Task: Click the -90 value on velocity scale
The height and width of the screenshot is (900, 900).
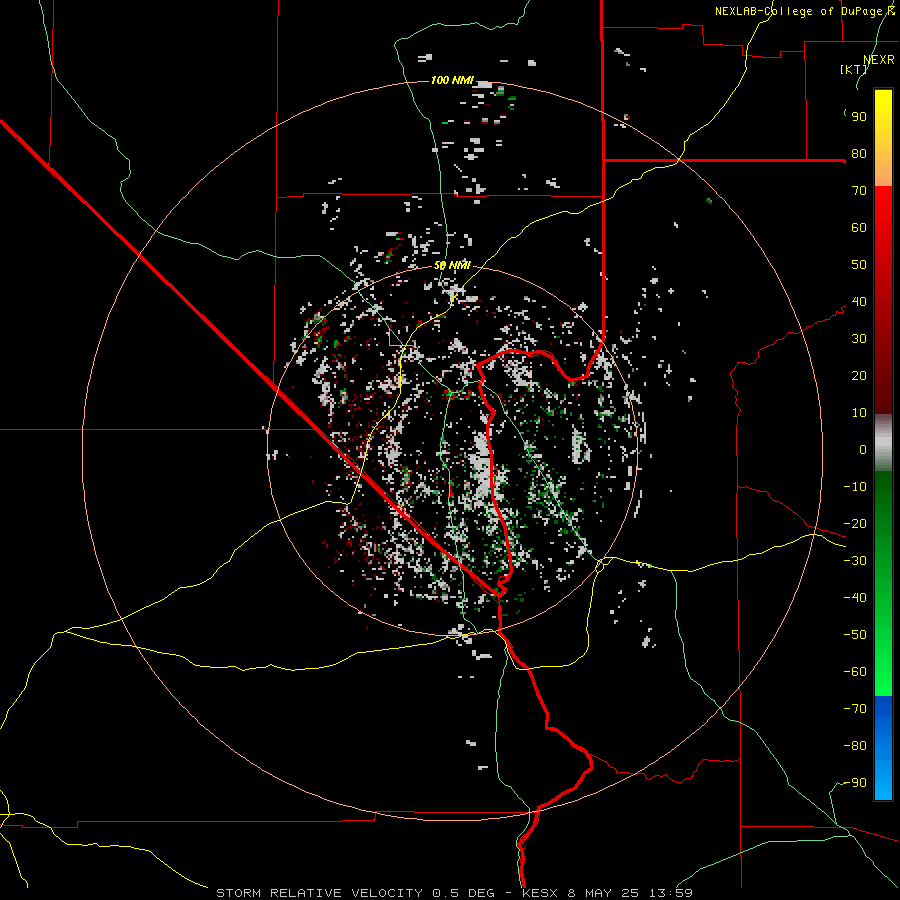Action: pos(855,783)
